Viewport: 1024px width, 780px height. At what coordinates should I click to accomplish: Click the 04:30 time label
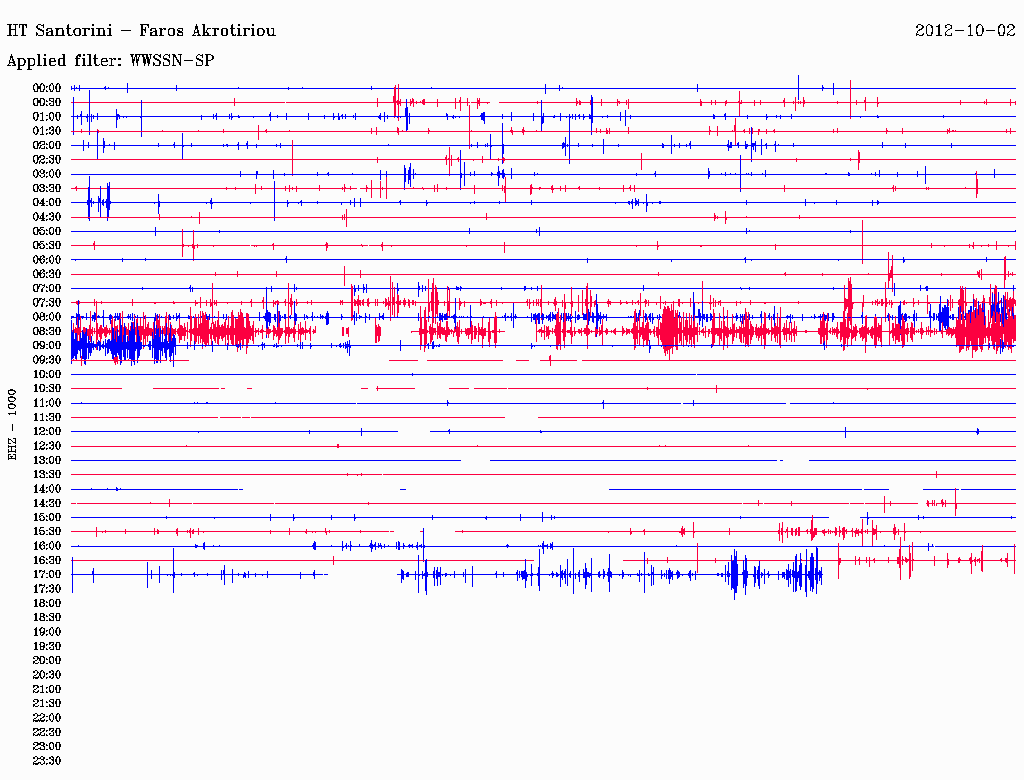coord(47,218)
